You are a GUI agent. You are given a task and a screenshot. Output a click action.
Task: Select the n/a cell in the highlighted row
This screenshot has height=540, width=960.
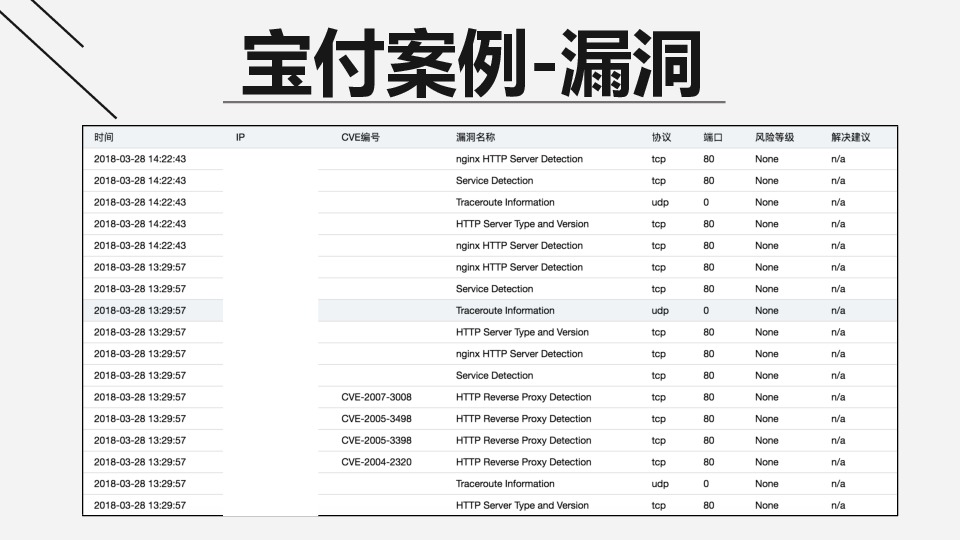(x=838, y=310)
